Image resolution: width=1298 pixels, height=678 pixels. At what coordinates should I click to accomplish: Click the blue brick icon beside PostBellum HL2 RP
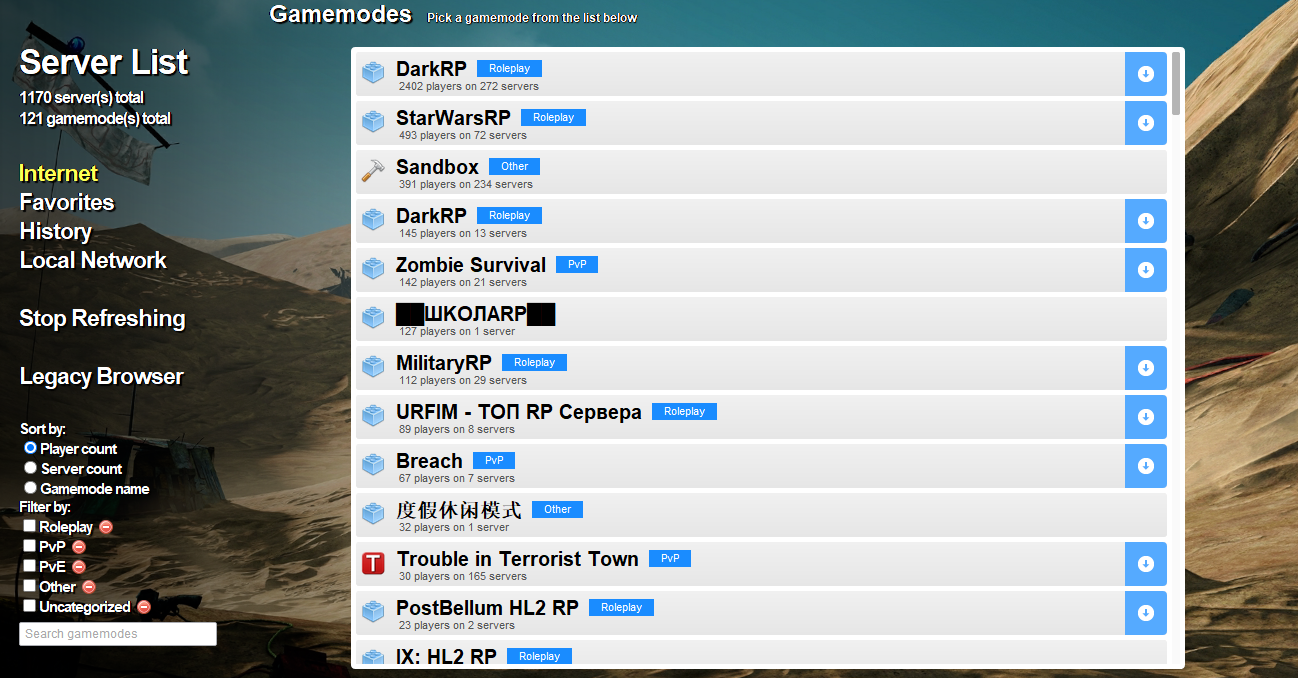(x=373, y=612)
